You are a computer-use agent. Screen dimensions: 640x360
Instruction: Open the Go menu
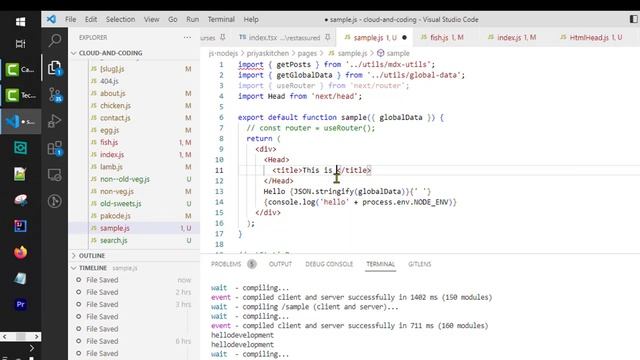pyautogui.click(x=173, y=19)
